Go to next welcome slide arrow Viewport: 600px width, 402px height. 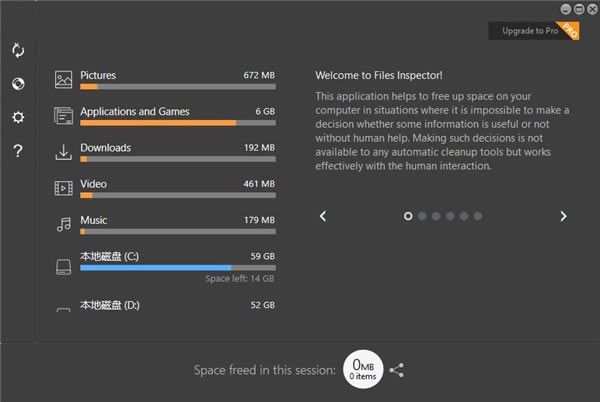563,216
